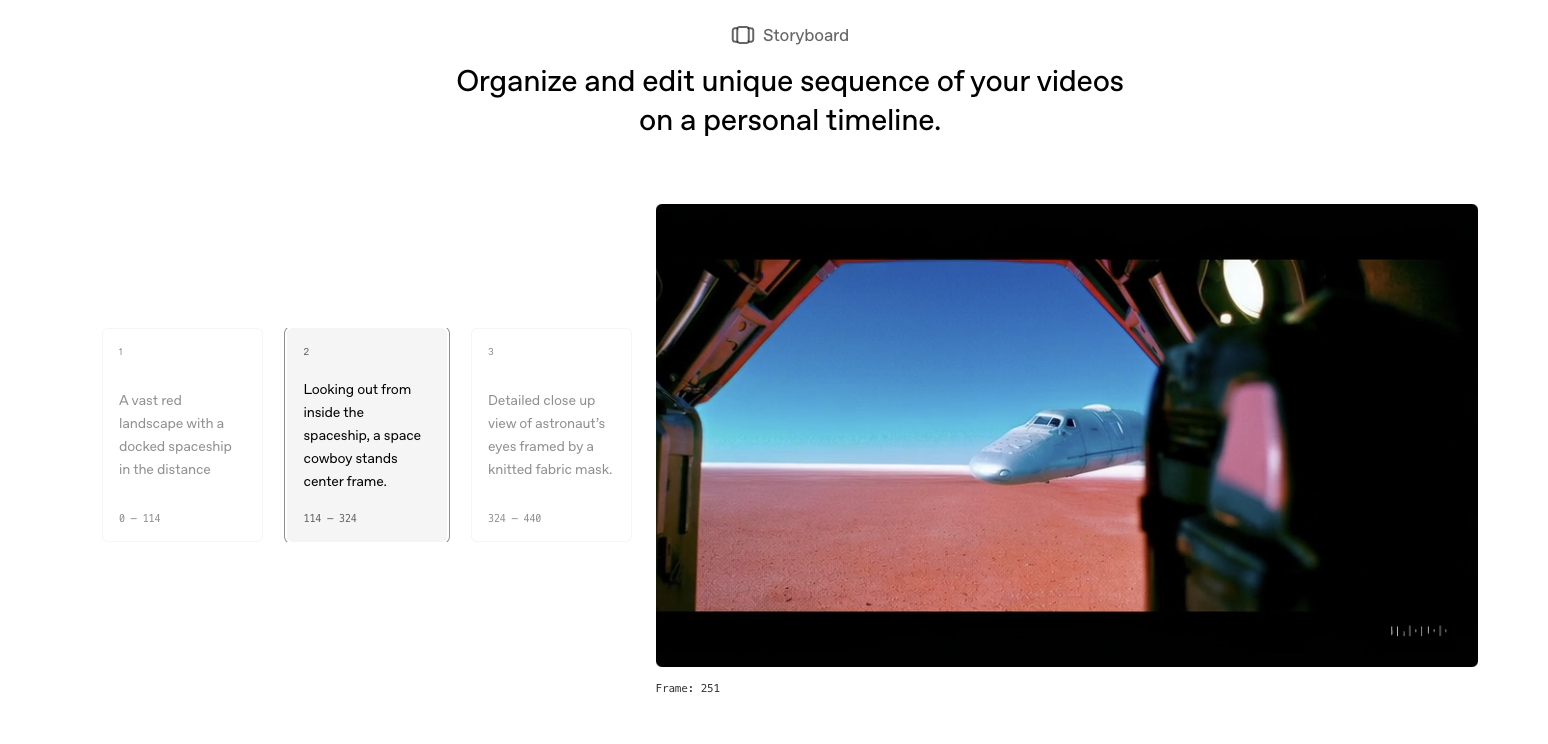Click the 'on a personal timeline' text
The image size is (1548, 744).
pyautogui.click(x=790, y=120)
